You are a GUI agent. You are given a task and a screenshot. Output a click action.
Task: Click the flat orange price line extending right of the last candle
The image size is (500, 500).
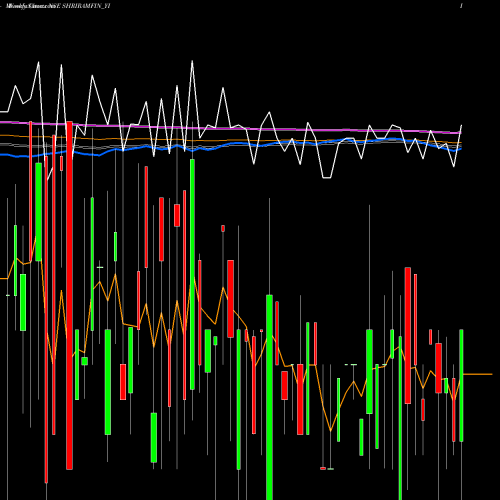tap(477, 374)
